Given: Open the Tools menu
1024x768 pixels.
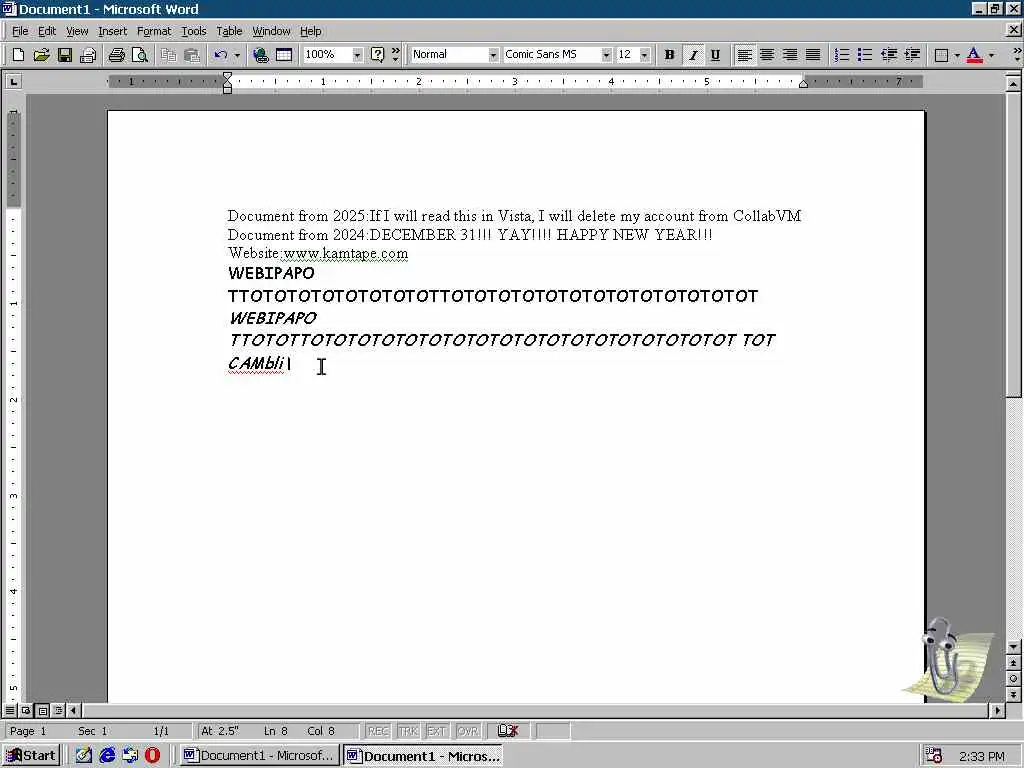Looking at the screenshot, I should pyautogui.click(x=194, y=31).
